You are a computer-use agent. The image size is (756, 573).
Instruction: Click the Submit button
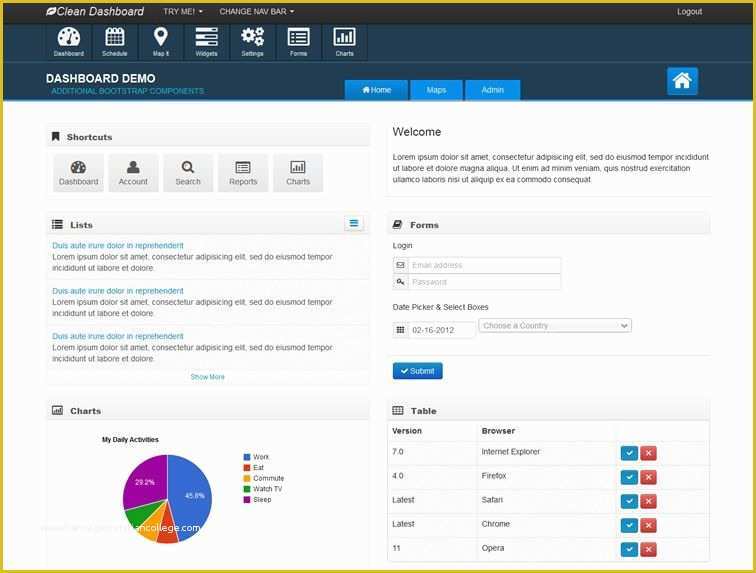coord(418,371)
